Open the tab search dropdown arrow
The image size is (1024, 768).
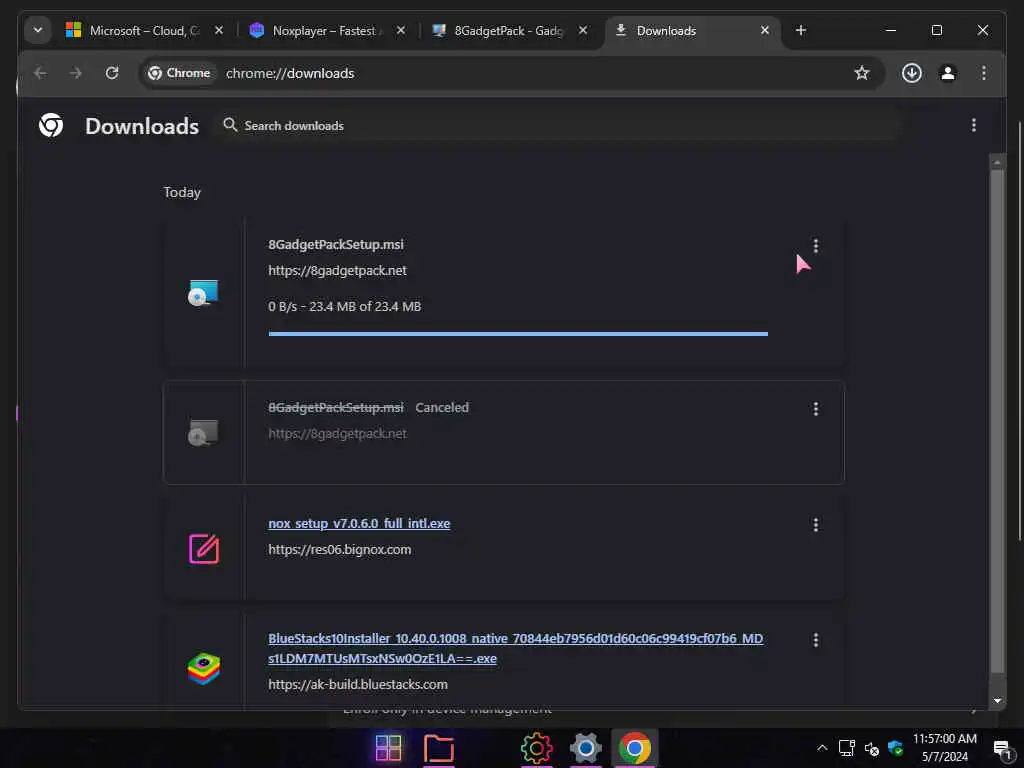click(38, 30)
